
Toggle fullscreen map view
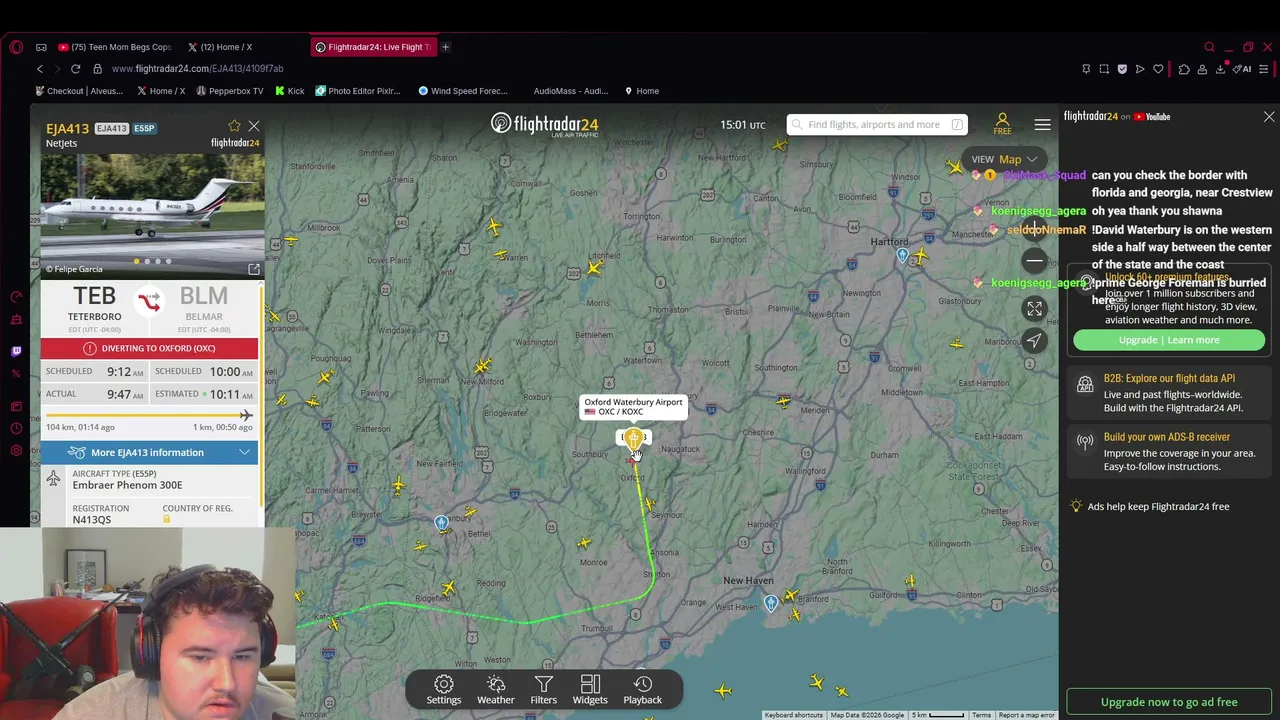click(1035, 309)
